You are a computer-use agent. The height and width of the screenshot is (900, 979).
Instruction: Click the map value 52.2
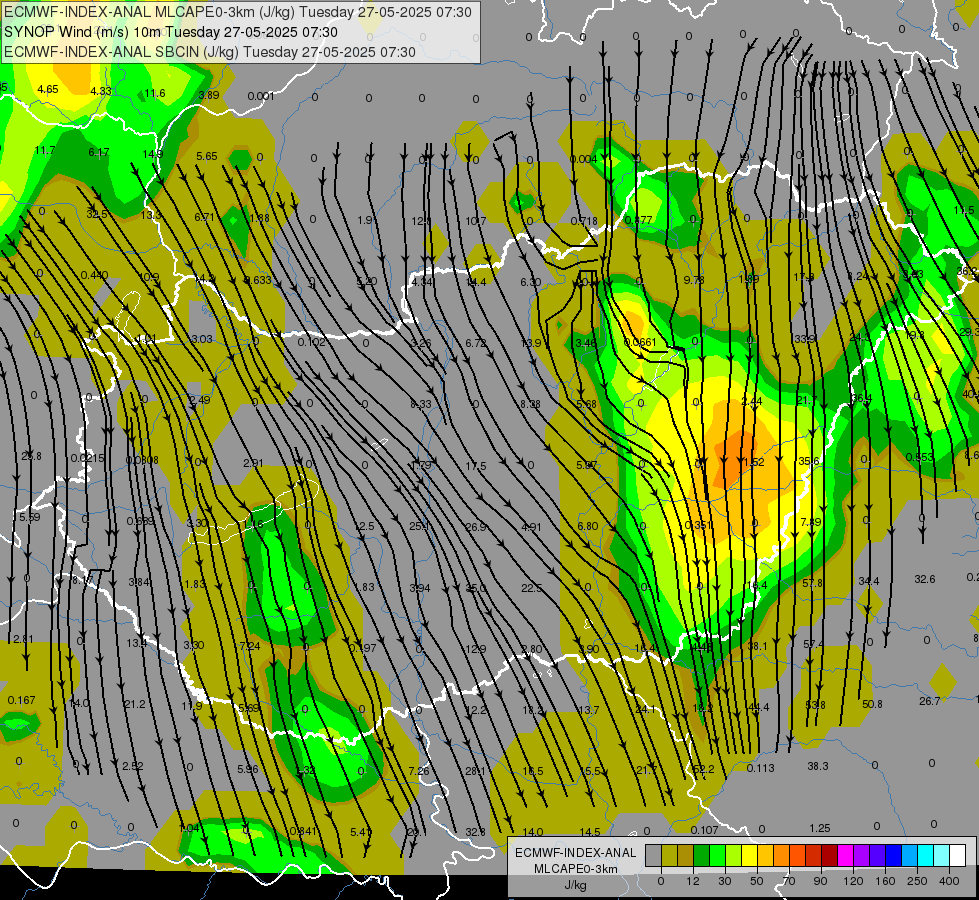[704, 769]
